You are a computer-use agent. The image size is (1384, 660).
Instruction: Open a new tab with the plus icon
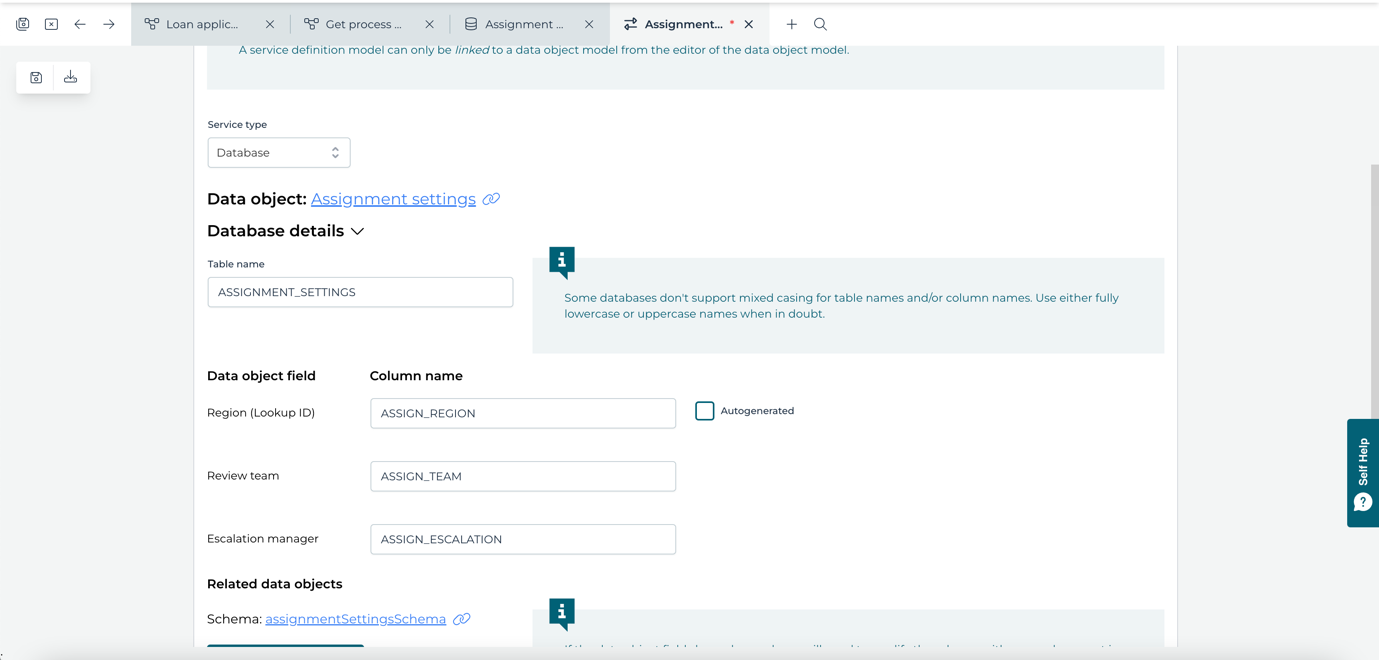coord(790,23)
